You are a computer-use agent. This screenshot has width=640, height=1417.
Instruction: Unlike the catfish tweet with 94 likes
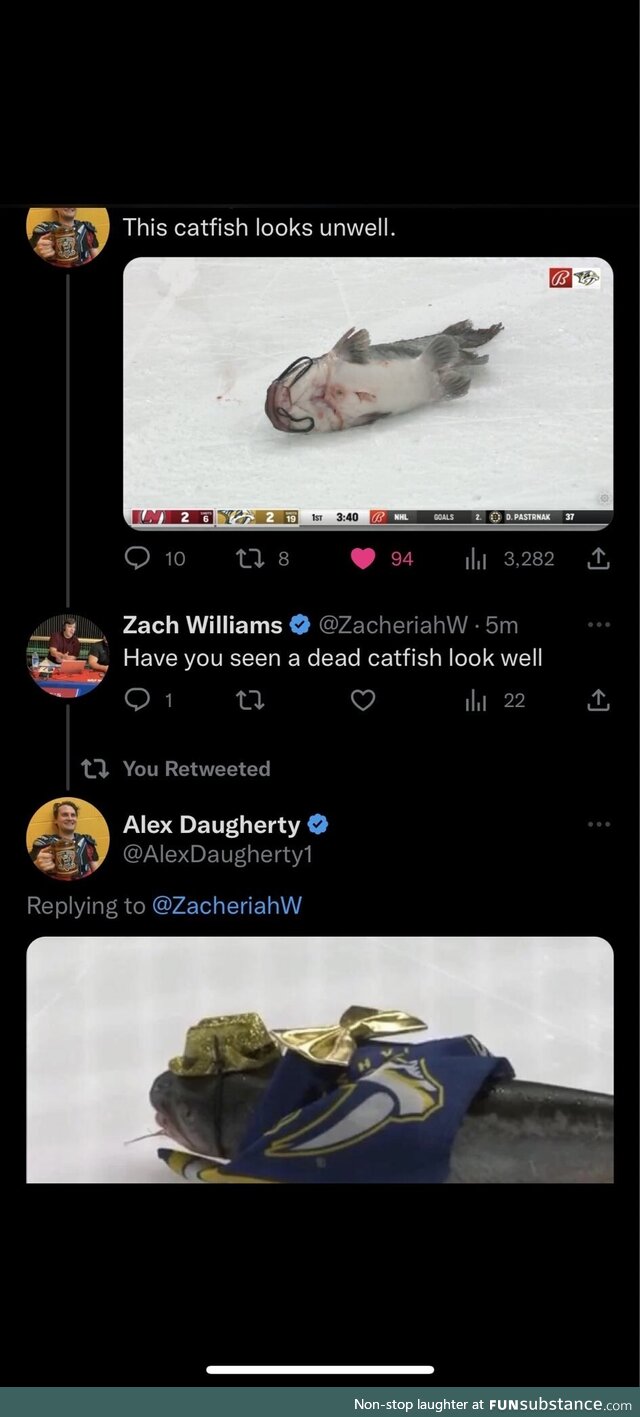[x=363, y=559]
